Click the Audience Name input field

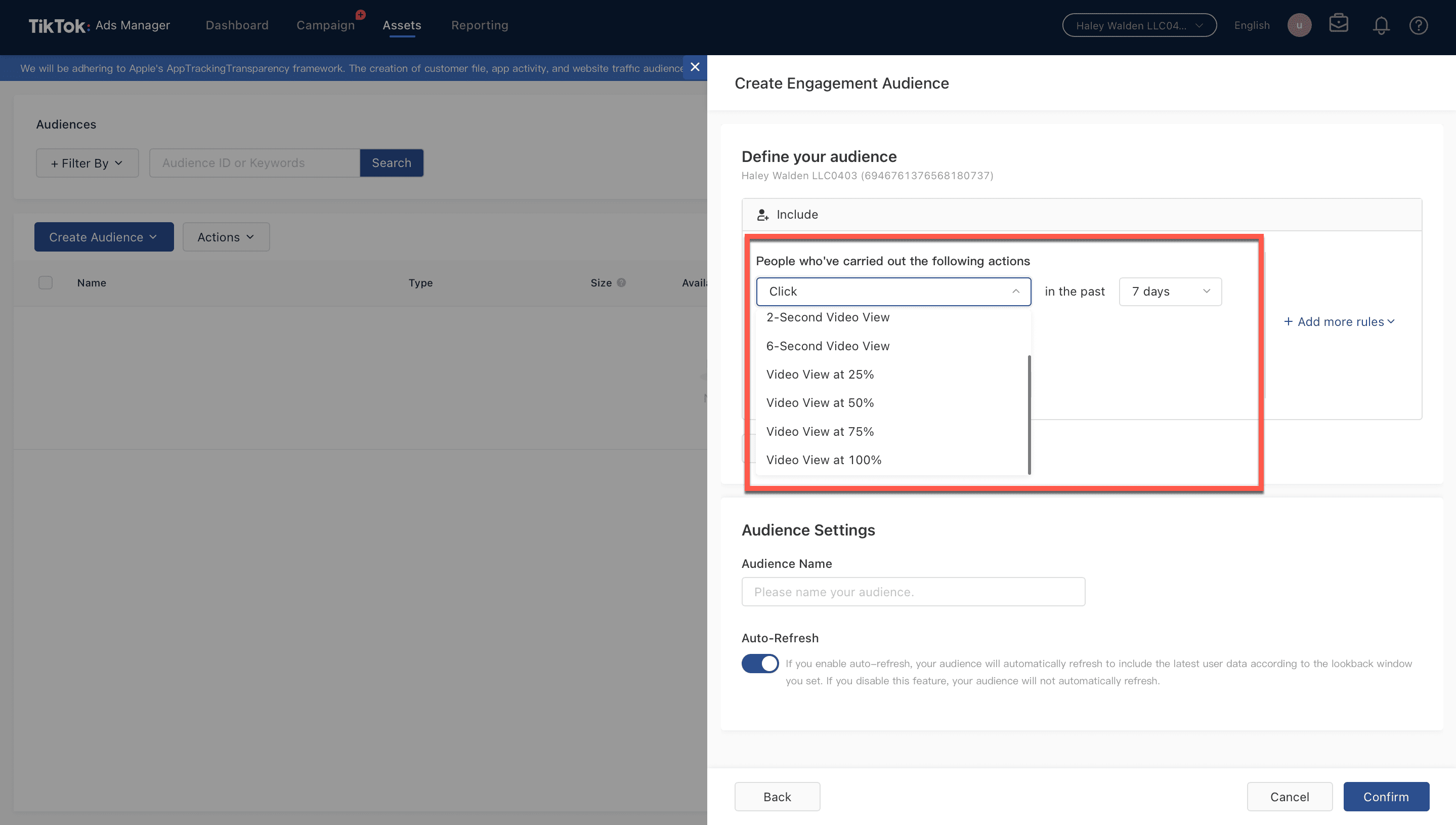[x=913, y=592]
